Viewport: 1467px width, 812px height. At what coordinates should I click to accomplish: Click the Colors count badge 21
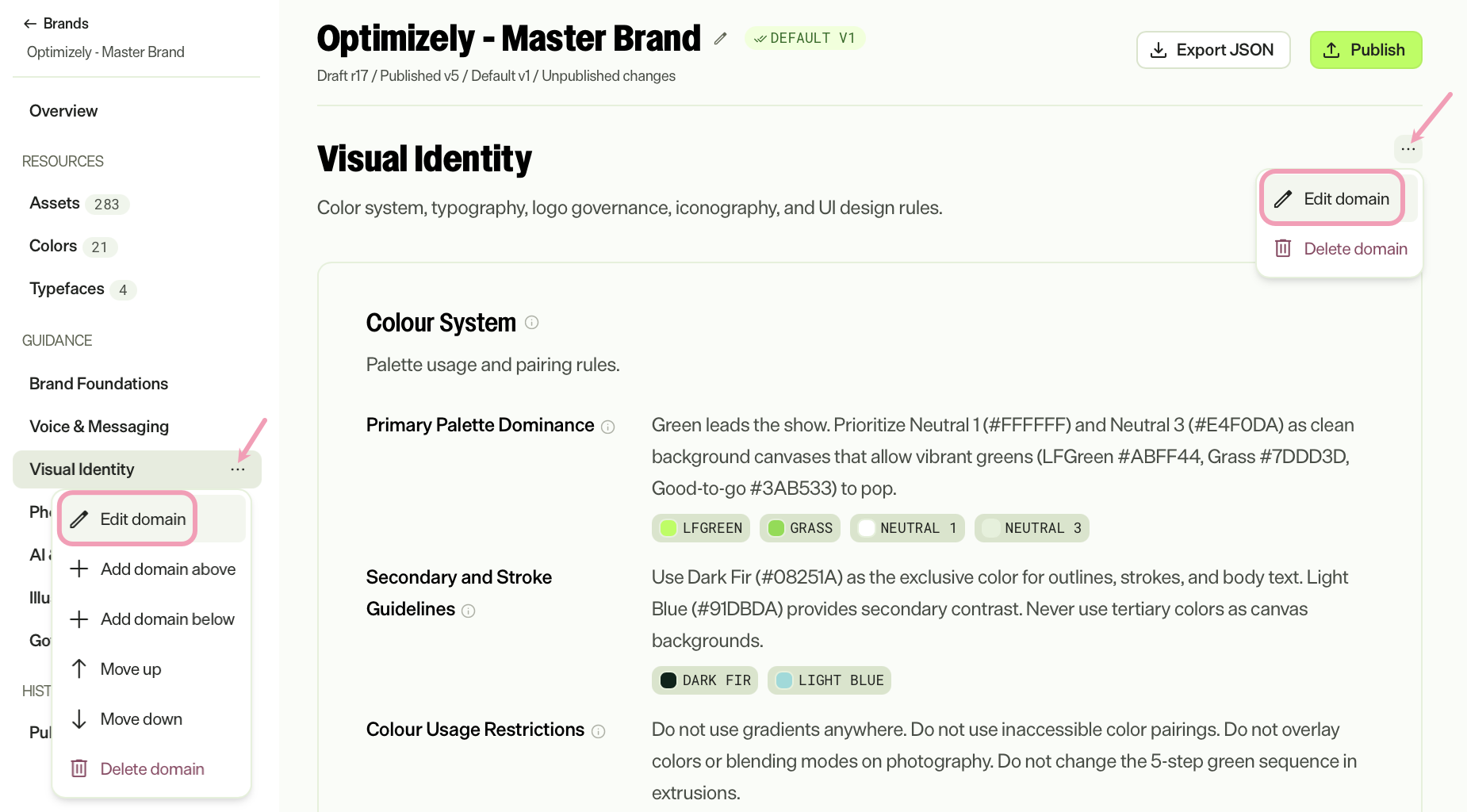(x=99, y=247)
